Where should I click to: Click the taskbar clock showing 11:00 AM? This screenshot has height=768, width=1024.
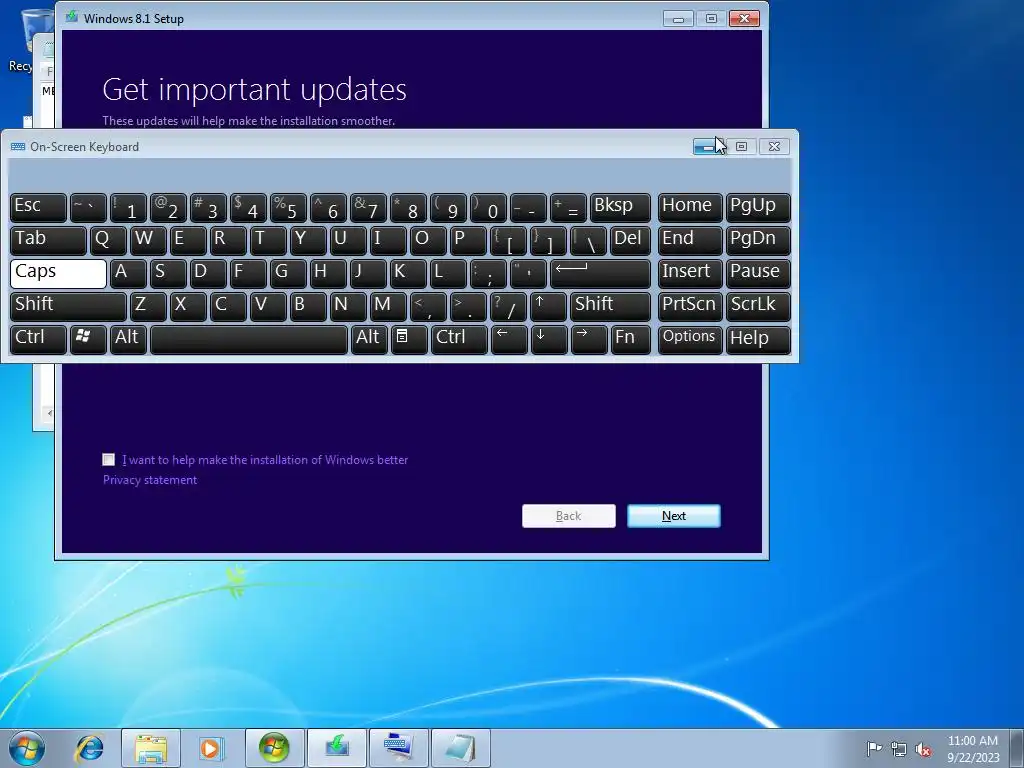[x=972, y=748]
